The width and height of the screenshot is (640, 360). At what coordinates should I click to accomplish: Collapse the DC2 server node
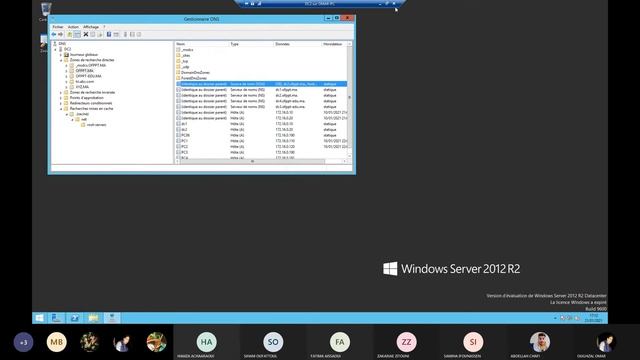[x=56, y=49]
